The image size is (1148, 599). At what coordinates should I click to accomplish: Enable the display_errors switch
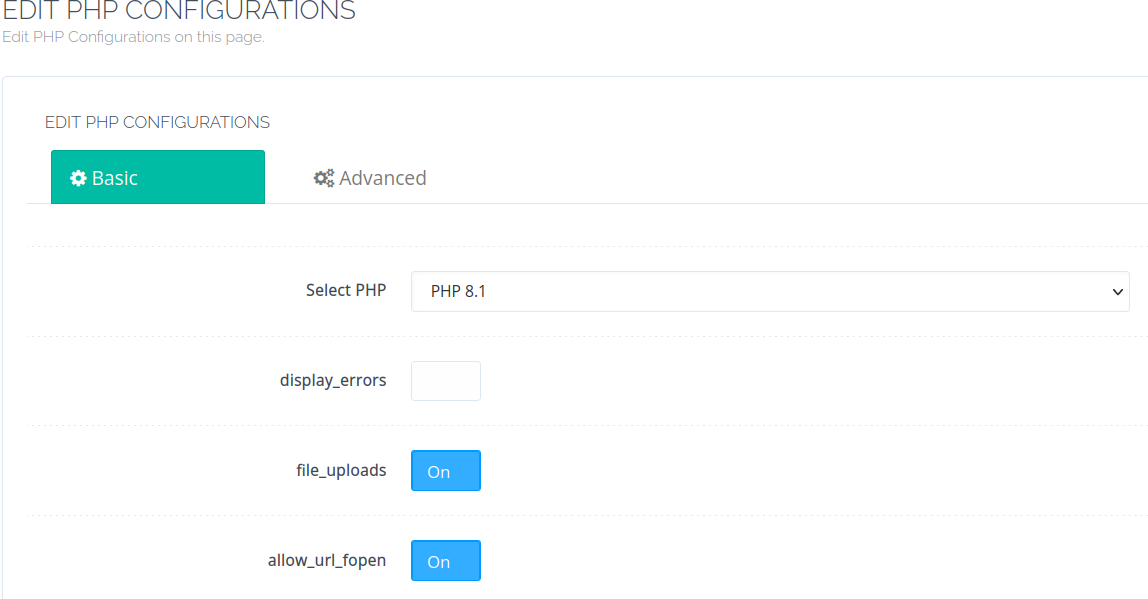(x=446, y=381)
